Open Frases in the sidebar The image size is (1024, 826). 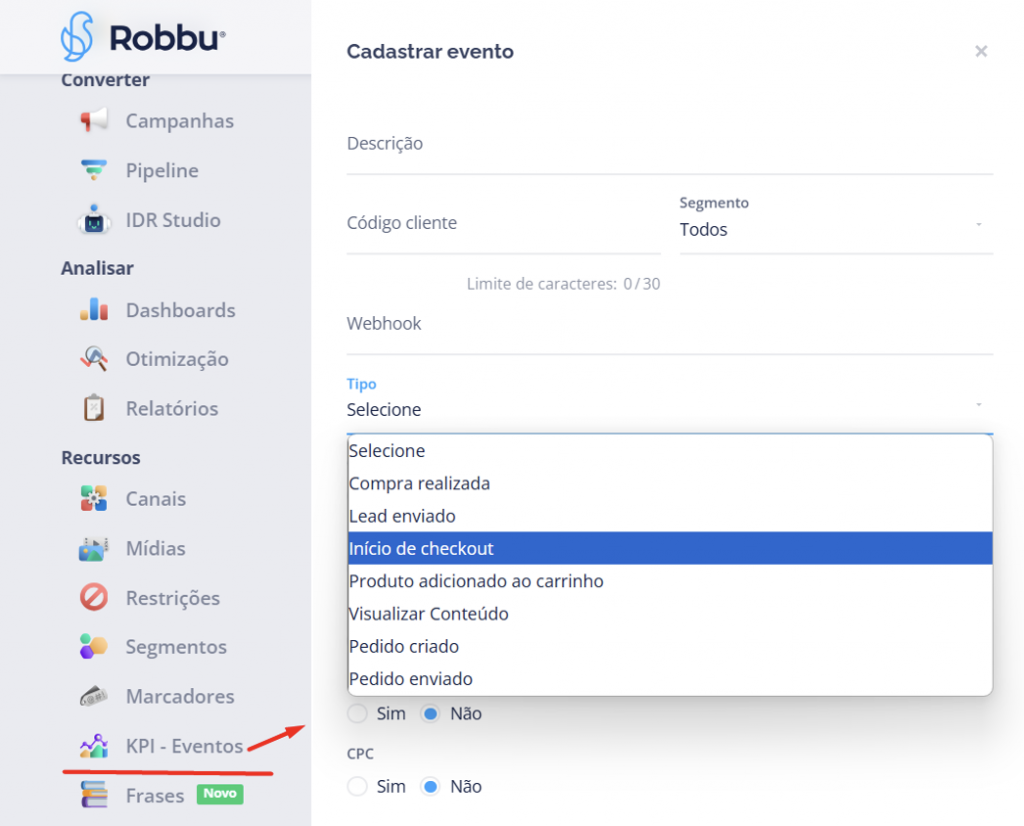155,796
